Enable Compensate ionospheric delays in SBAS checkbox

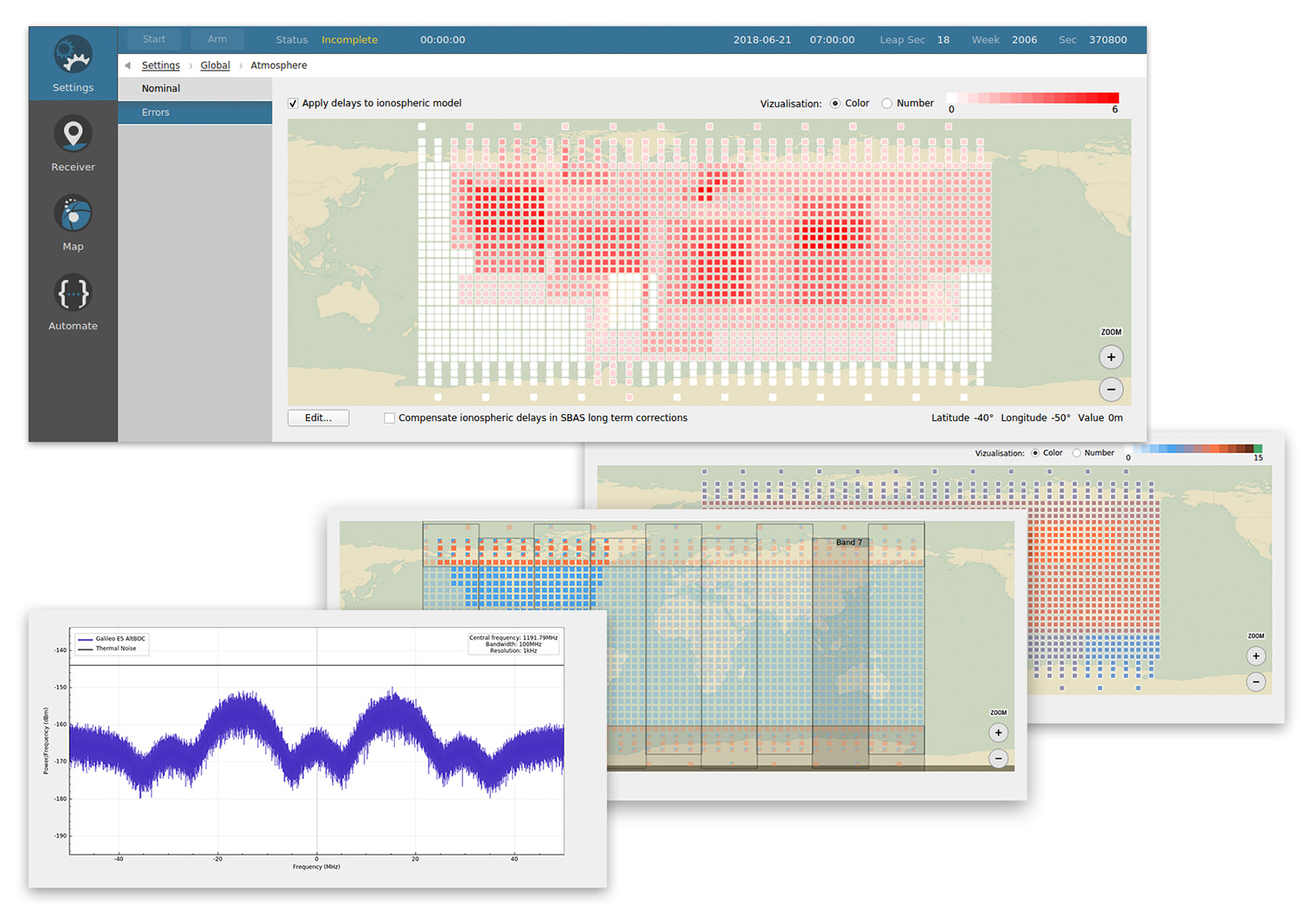390,418
